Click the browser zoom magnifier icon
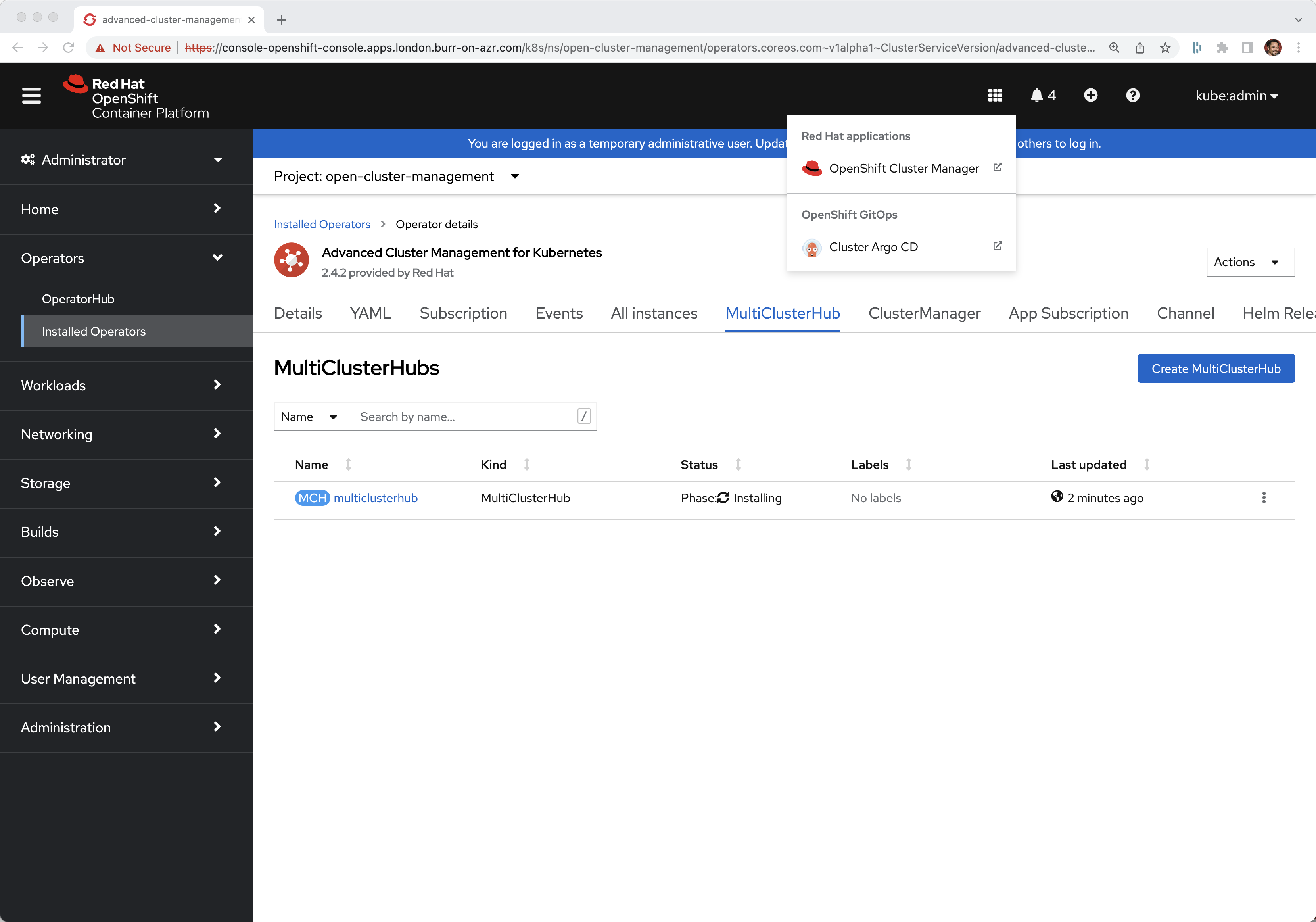Viewport: 1316px width, 922px height. tap(1114, 48)
